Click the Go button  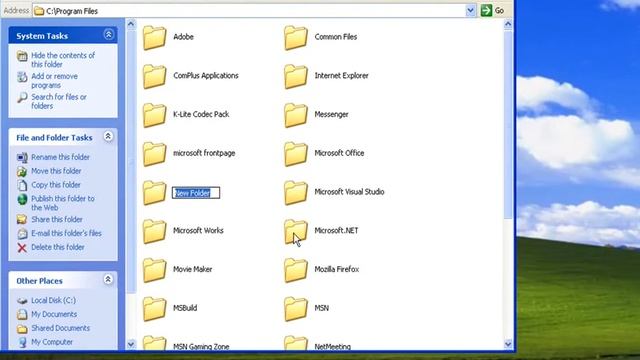click(x=493, y=11)
